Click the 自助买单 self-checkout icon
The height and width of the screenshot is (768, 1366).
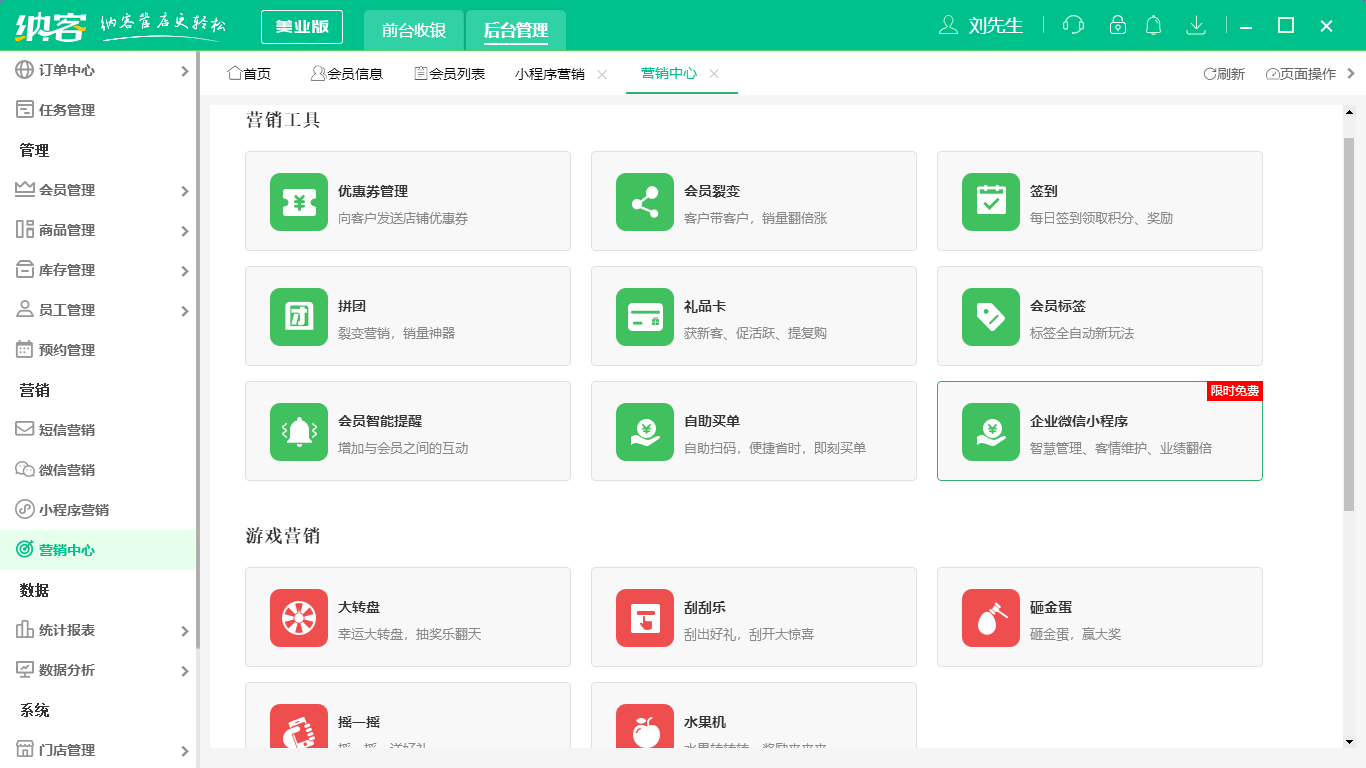pyautogui.click(x=644, y=431)
